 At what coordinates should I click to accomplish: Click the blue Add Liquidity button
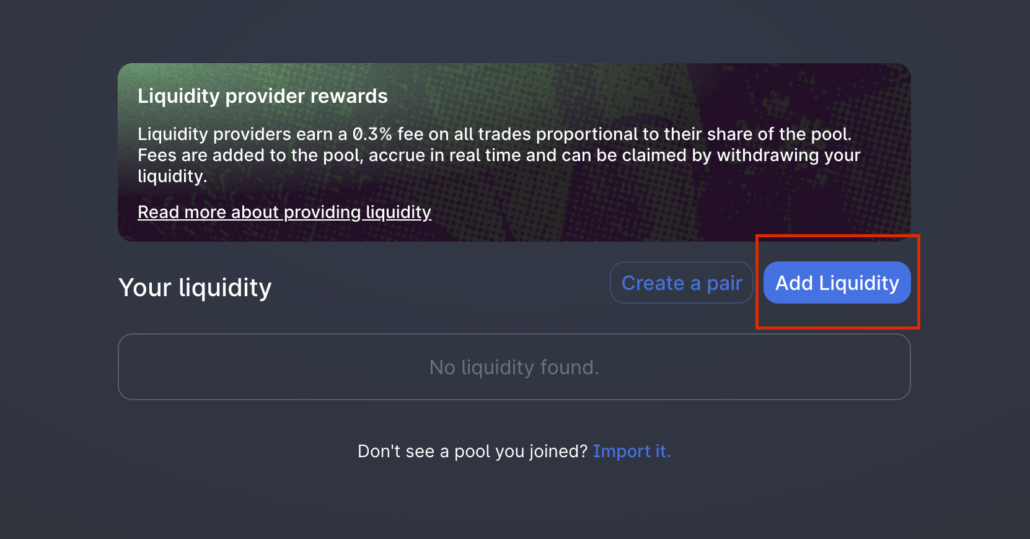point(837,283)
